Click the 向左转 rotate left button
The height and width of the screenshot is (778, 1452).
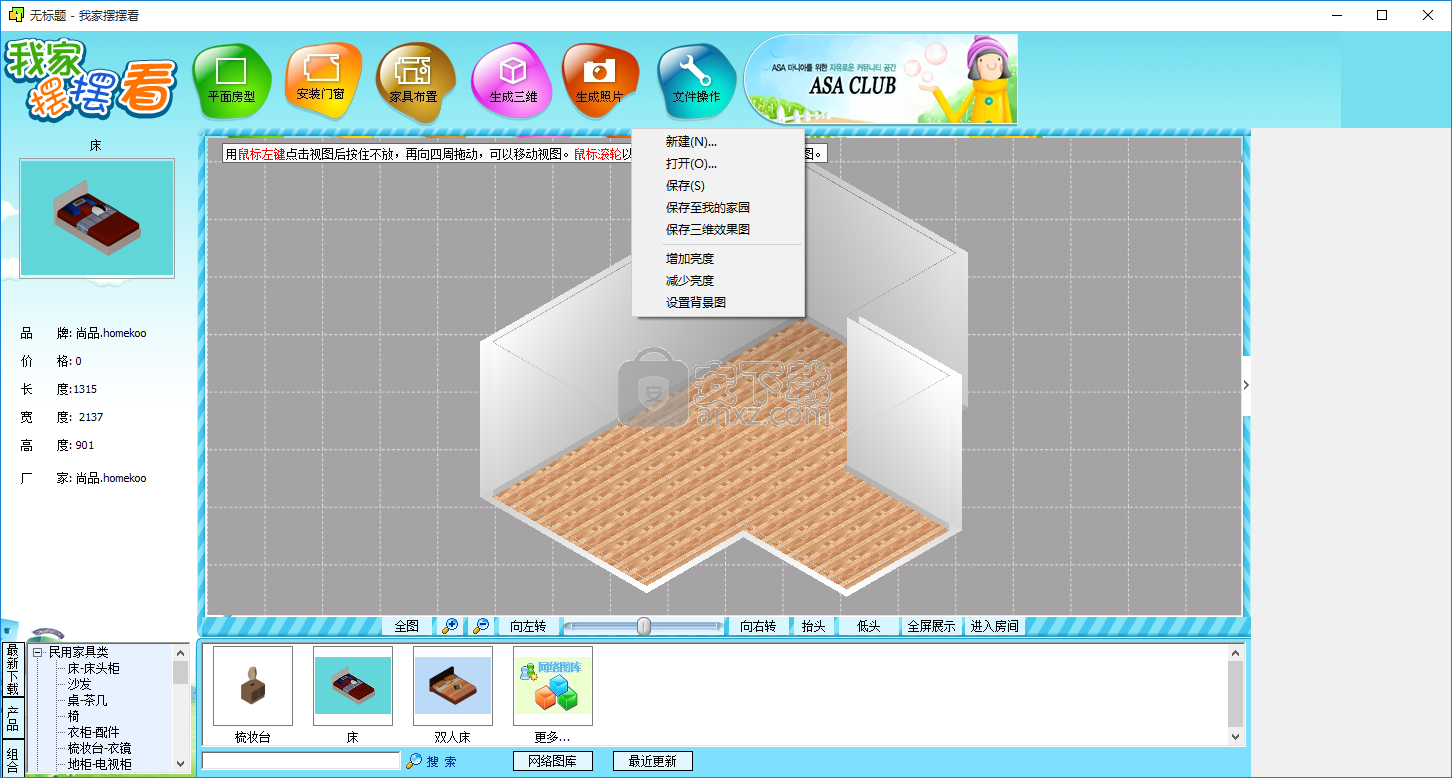tap(528, 626)
